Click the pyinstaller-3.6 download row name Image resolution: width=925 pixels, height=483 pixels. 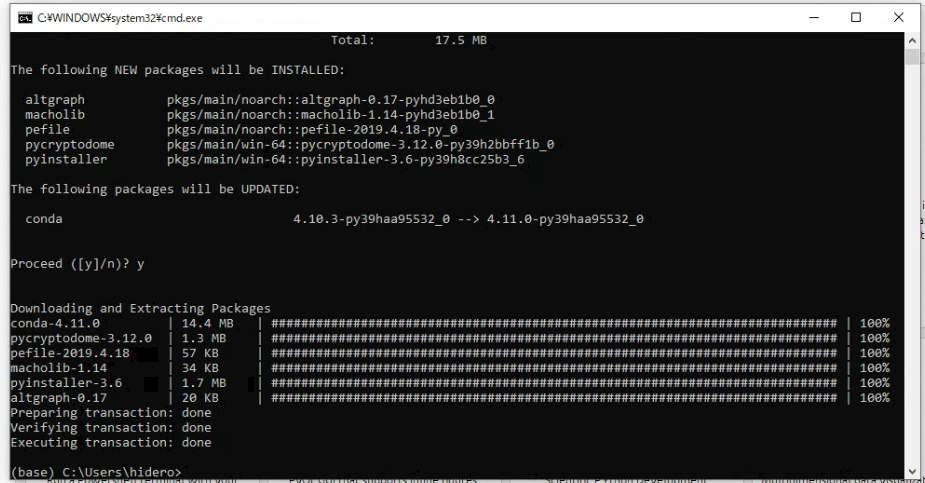pyautogui.click(x=66, y=383)
